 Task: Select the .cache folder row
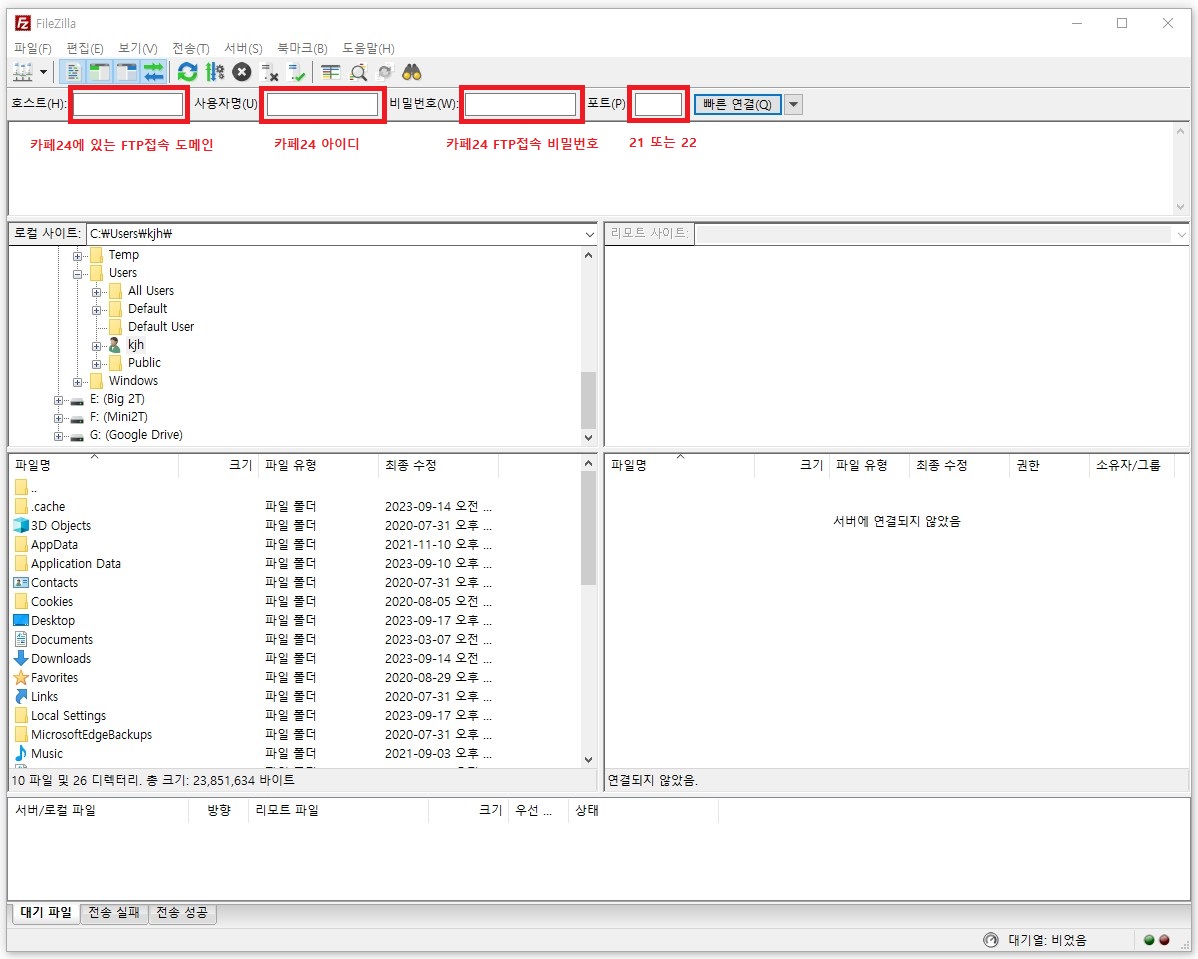tap(295, 506)
